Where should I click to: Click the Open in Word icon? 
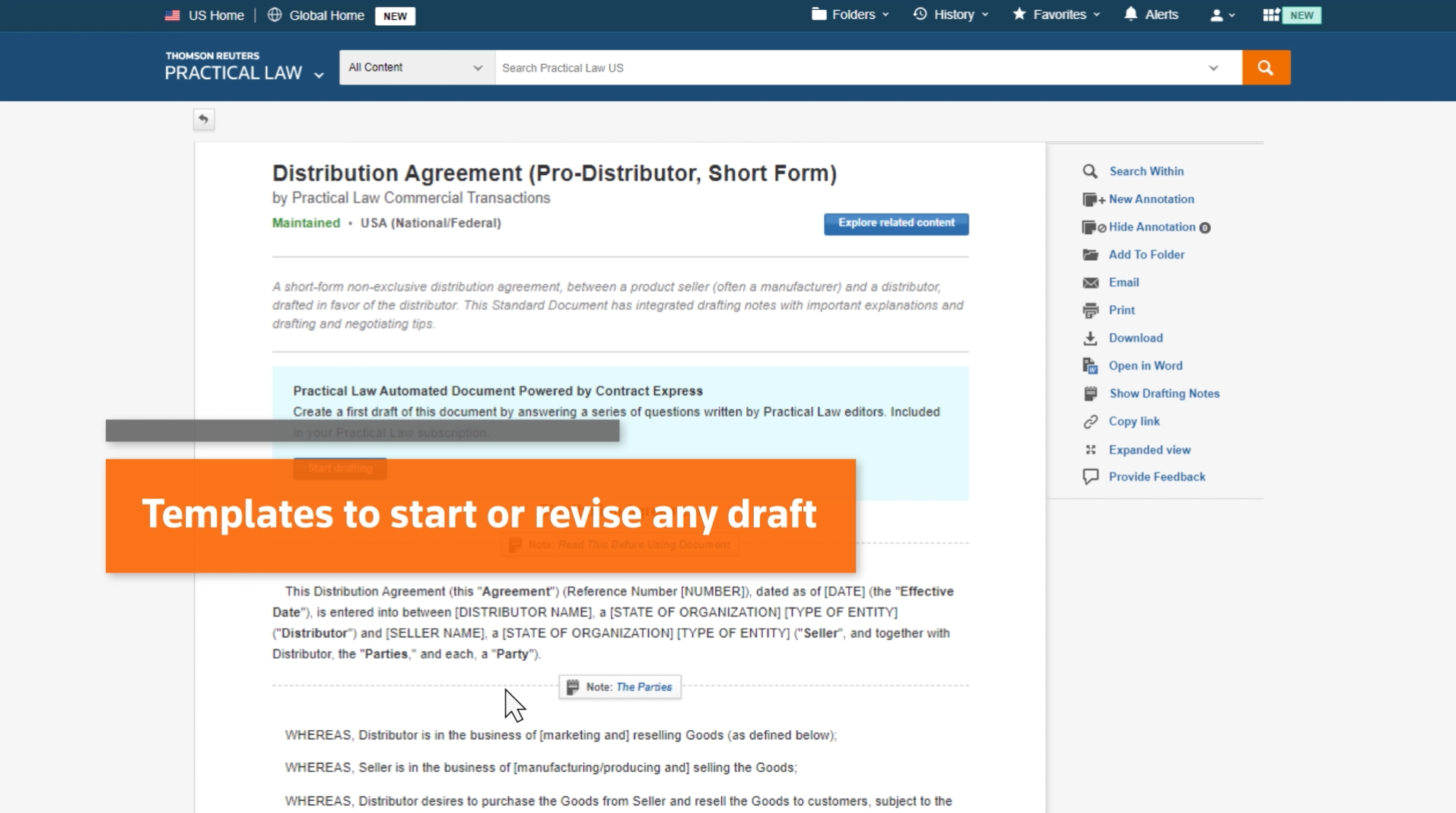1090,366
